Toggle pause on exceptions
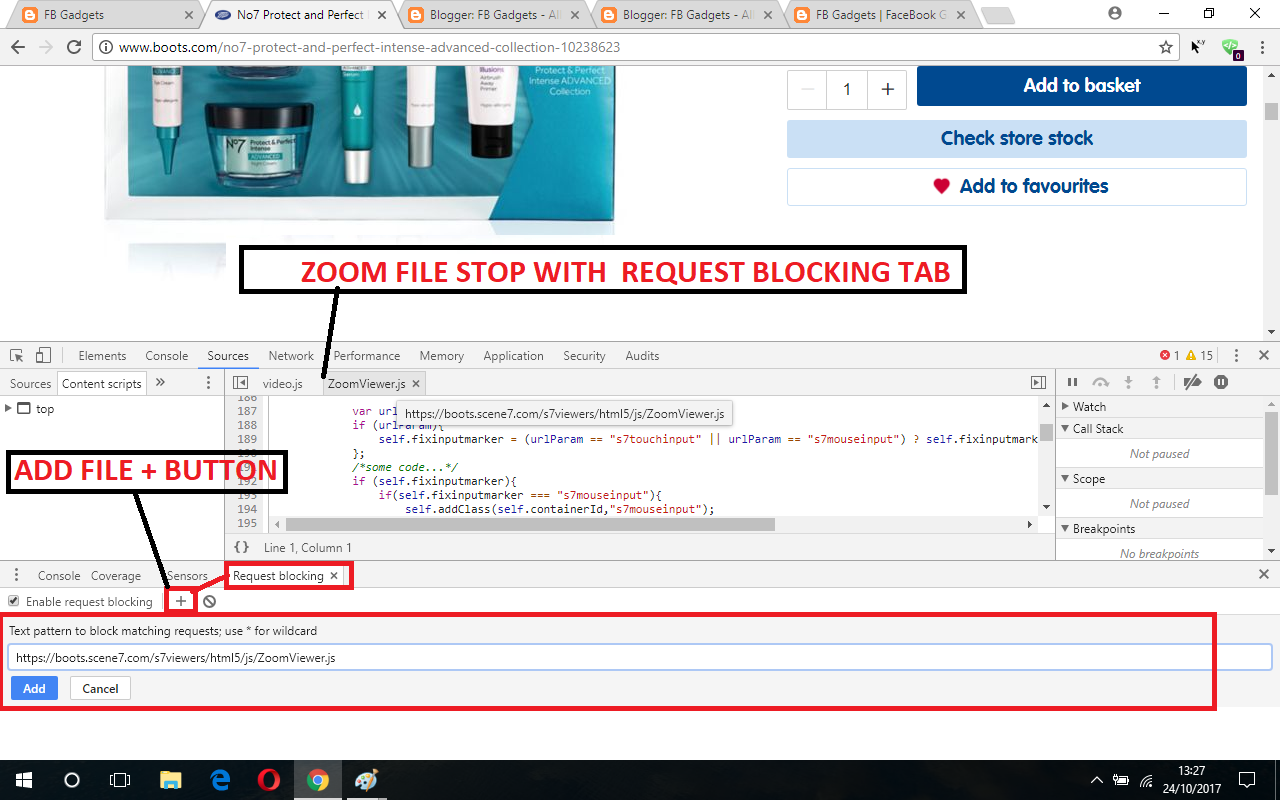The width and height of the screenshot is (1280, 800). (1221, 382)
